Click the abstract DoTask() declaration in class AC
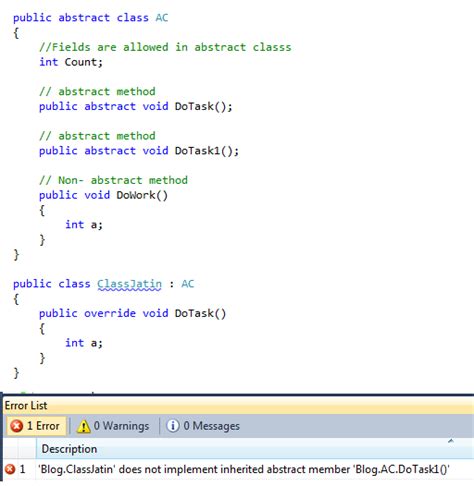The image size is (474, 486). (136, 107)
